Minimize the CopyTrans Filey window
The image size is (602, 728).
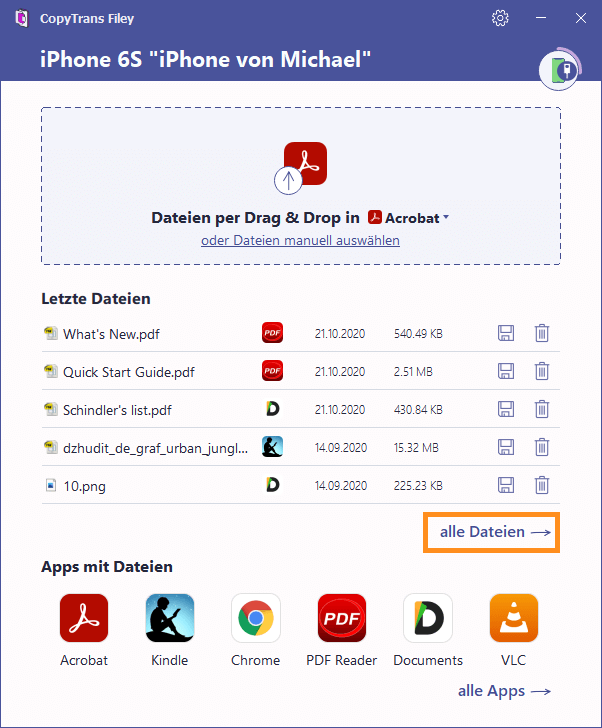pyautogui.click(x=541, y=18)
